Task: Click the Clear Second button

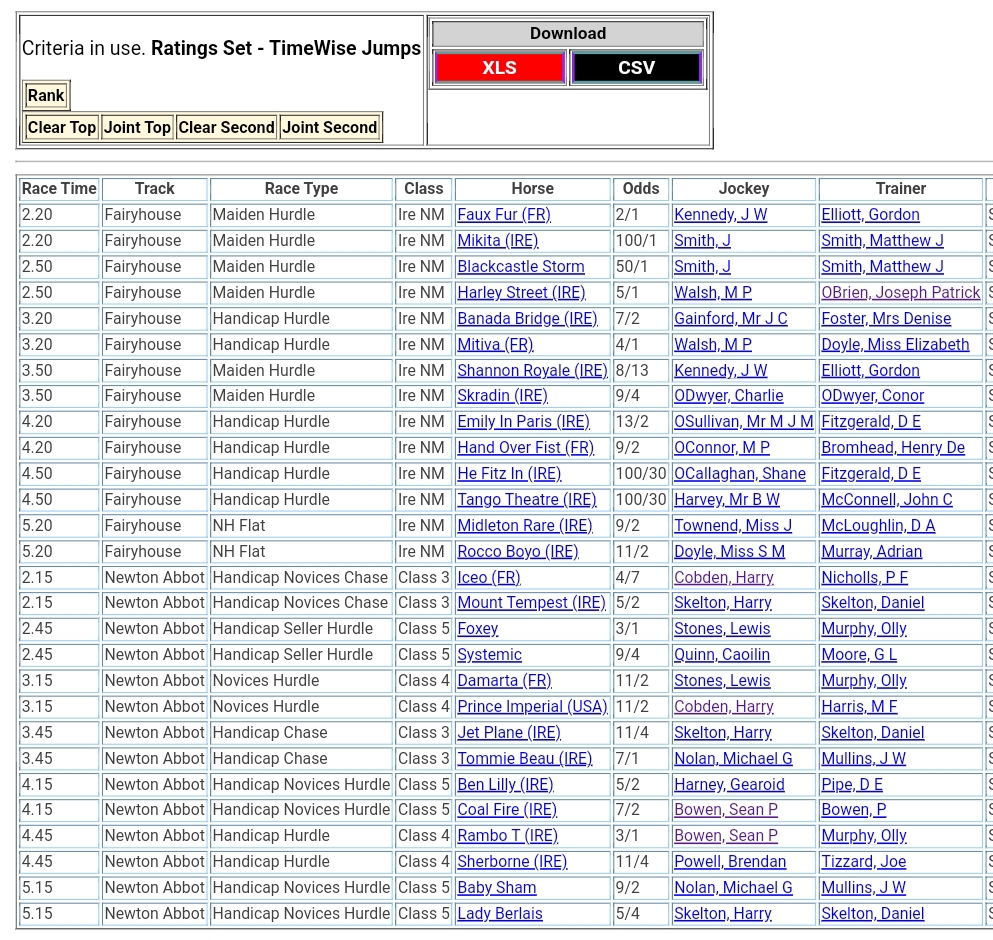Action: click(x=226, y=127)
